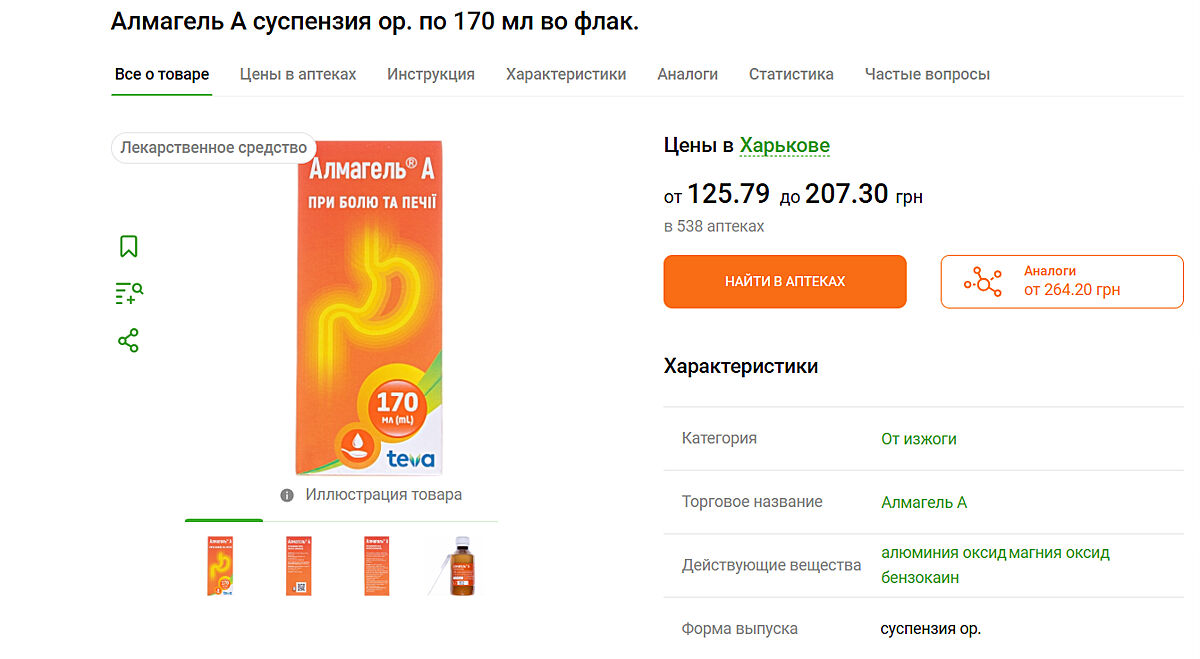This screenshot has height=659, width=1200.
Task: Open the От изжоги category link
Action: click(x=919, y=438)
